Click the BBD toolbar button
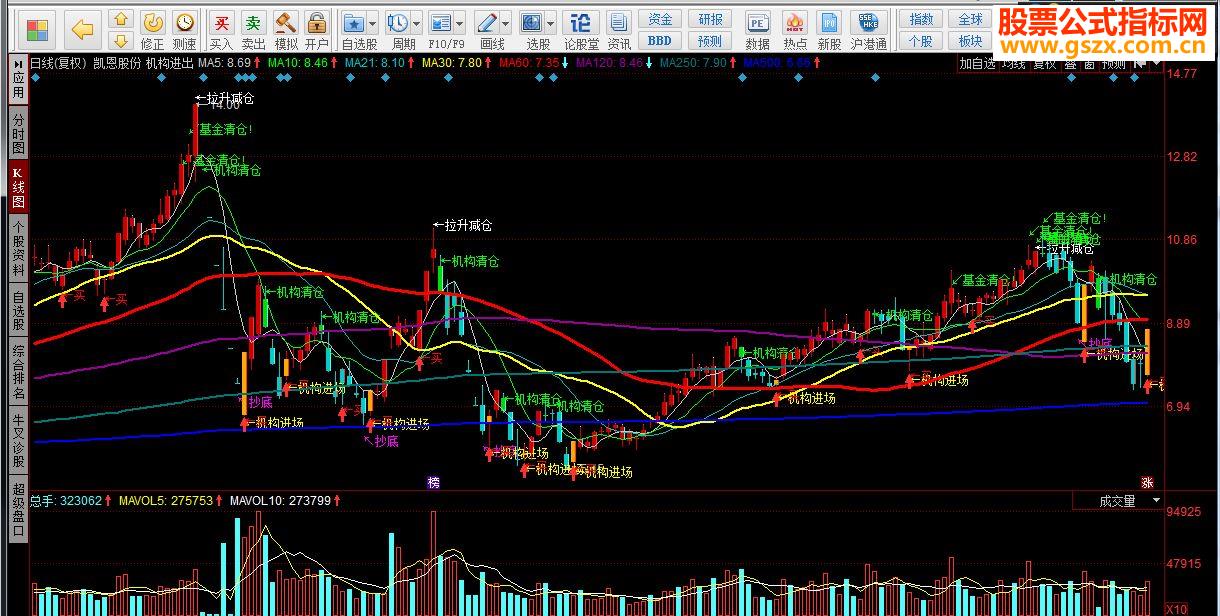This screenshot has height=616, width=1220. pyautogui.click(x=660, y=41)
